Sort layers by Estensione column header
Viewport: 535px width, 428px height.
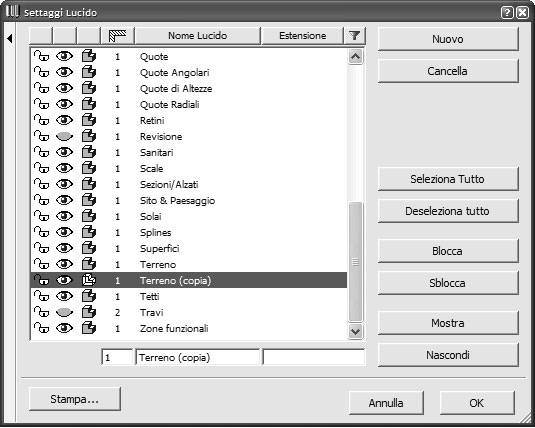tap(302, 35)
